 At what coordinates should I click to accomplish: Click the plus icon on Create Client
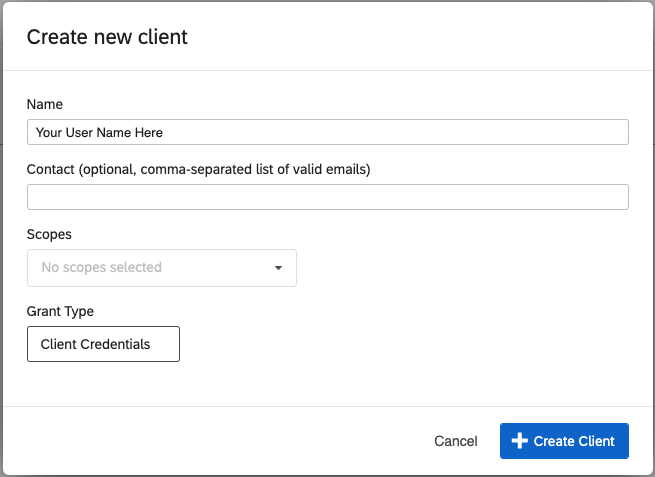pos(519,441)
